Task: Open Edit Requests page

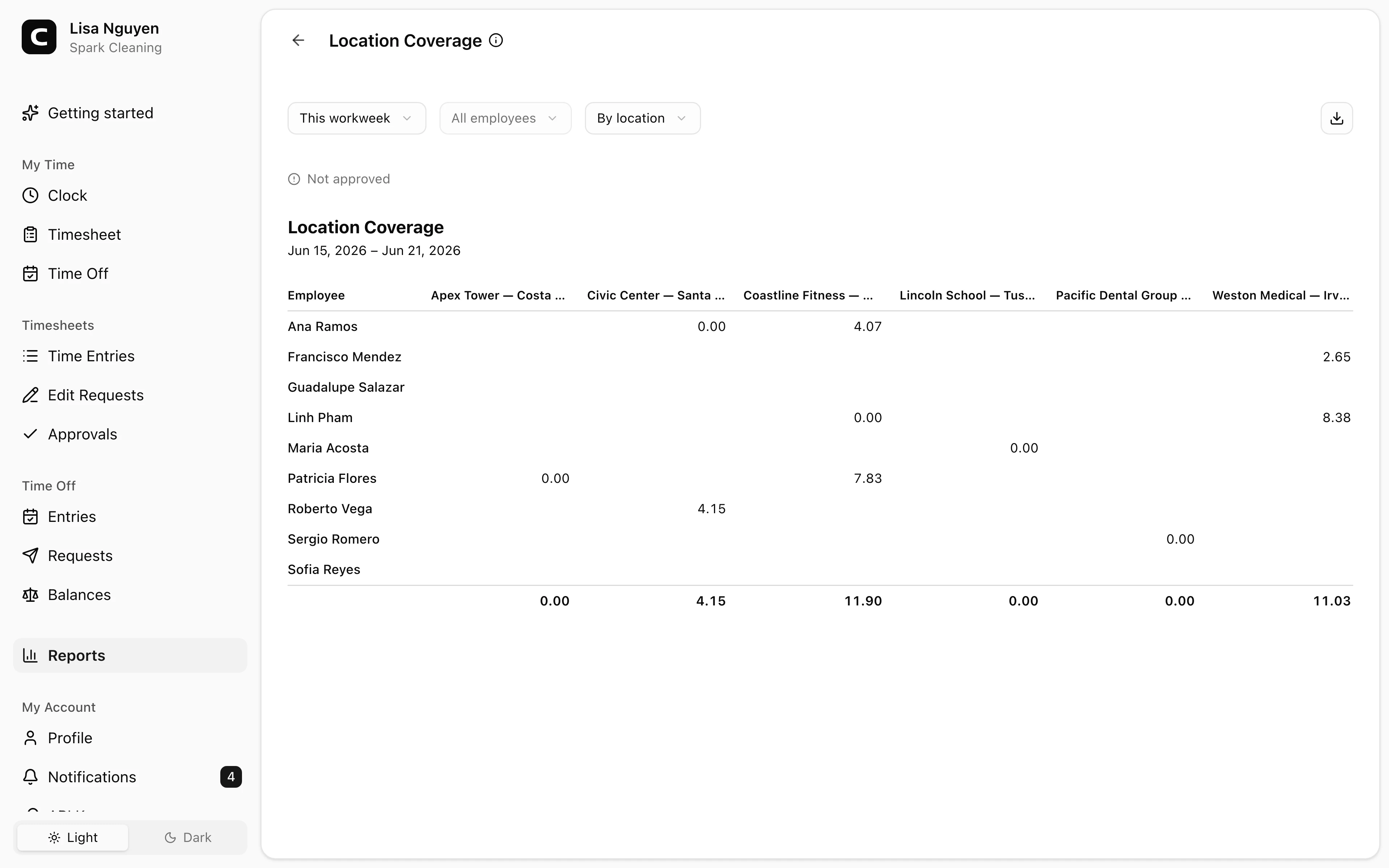Action: 130,395
